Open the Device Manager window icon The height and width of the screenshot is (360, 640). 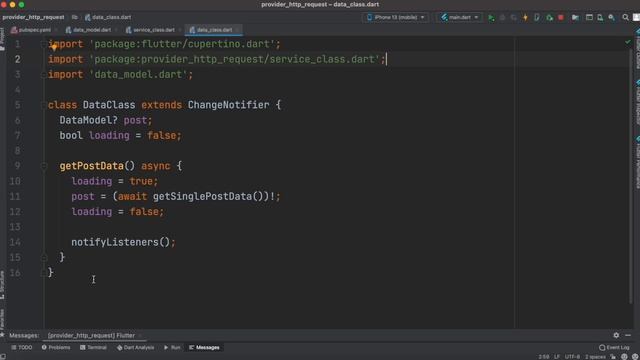click(589, 18)
